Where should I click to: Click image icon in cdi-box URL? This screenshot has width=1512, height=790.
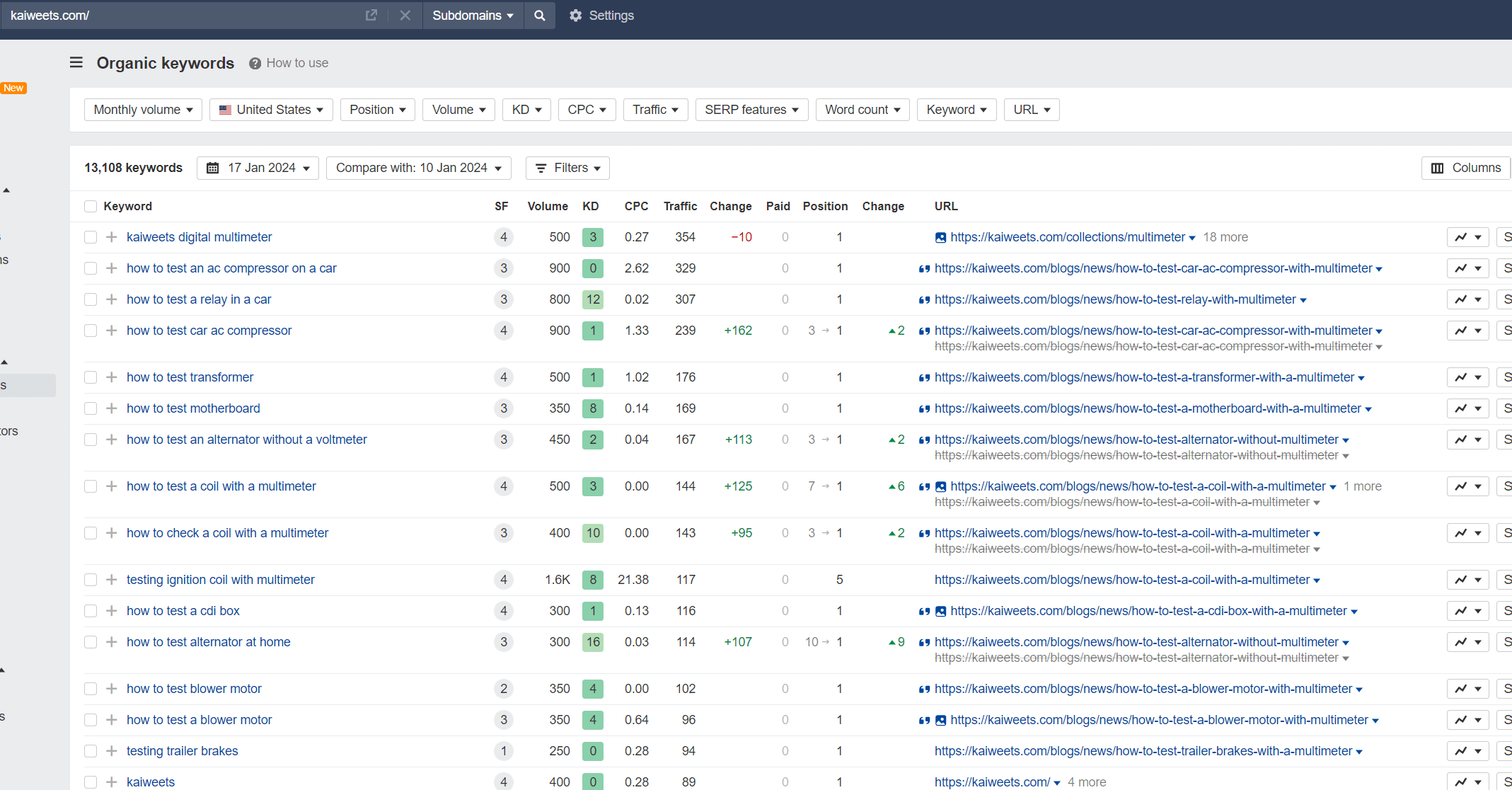[x=940, y=612]
